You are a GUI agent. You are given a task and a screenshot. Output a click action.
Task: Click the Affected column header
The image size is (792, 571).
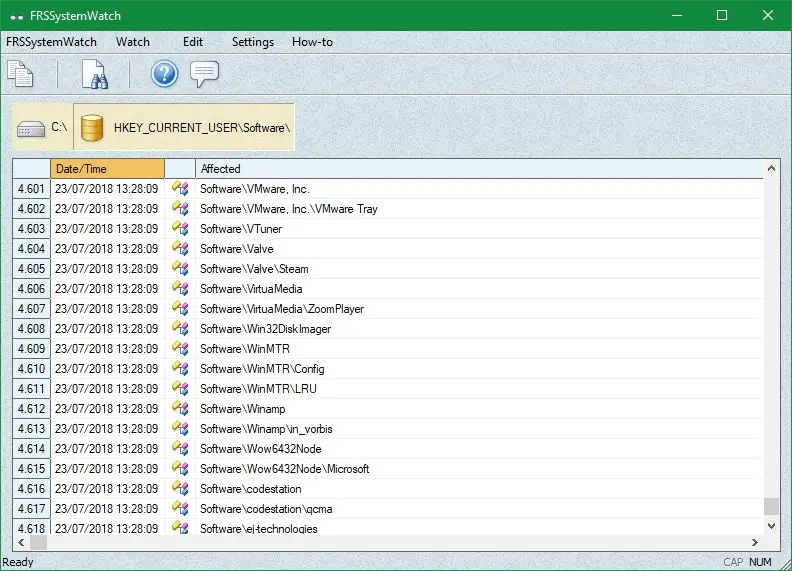click(220, 169)
